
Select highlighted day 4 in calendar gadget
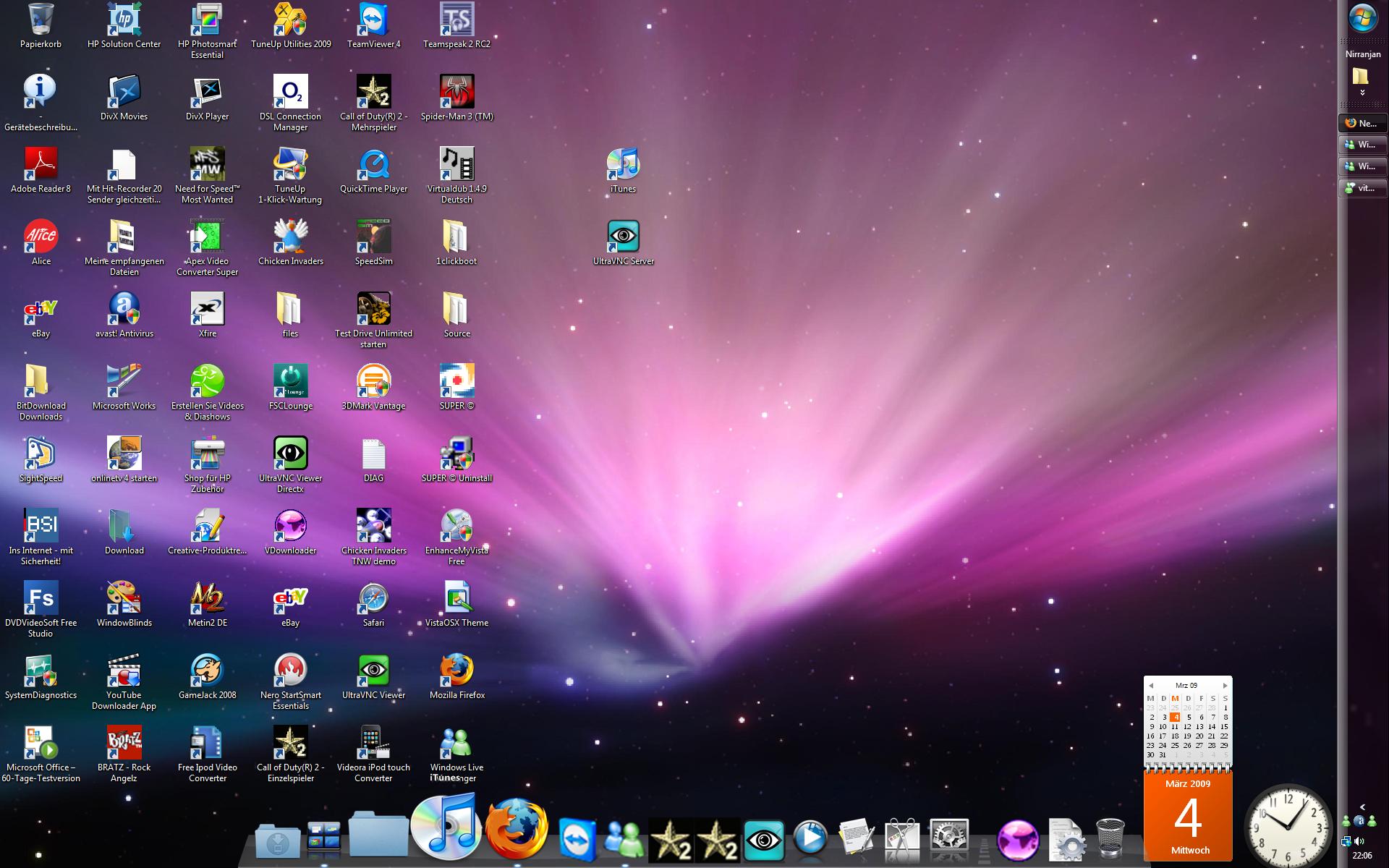click(x=1176, y=718)
